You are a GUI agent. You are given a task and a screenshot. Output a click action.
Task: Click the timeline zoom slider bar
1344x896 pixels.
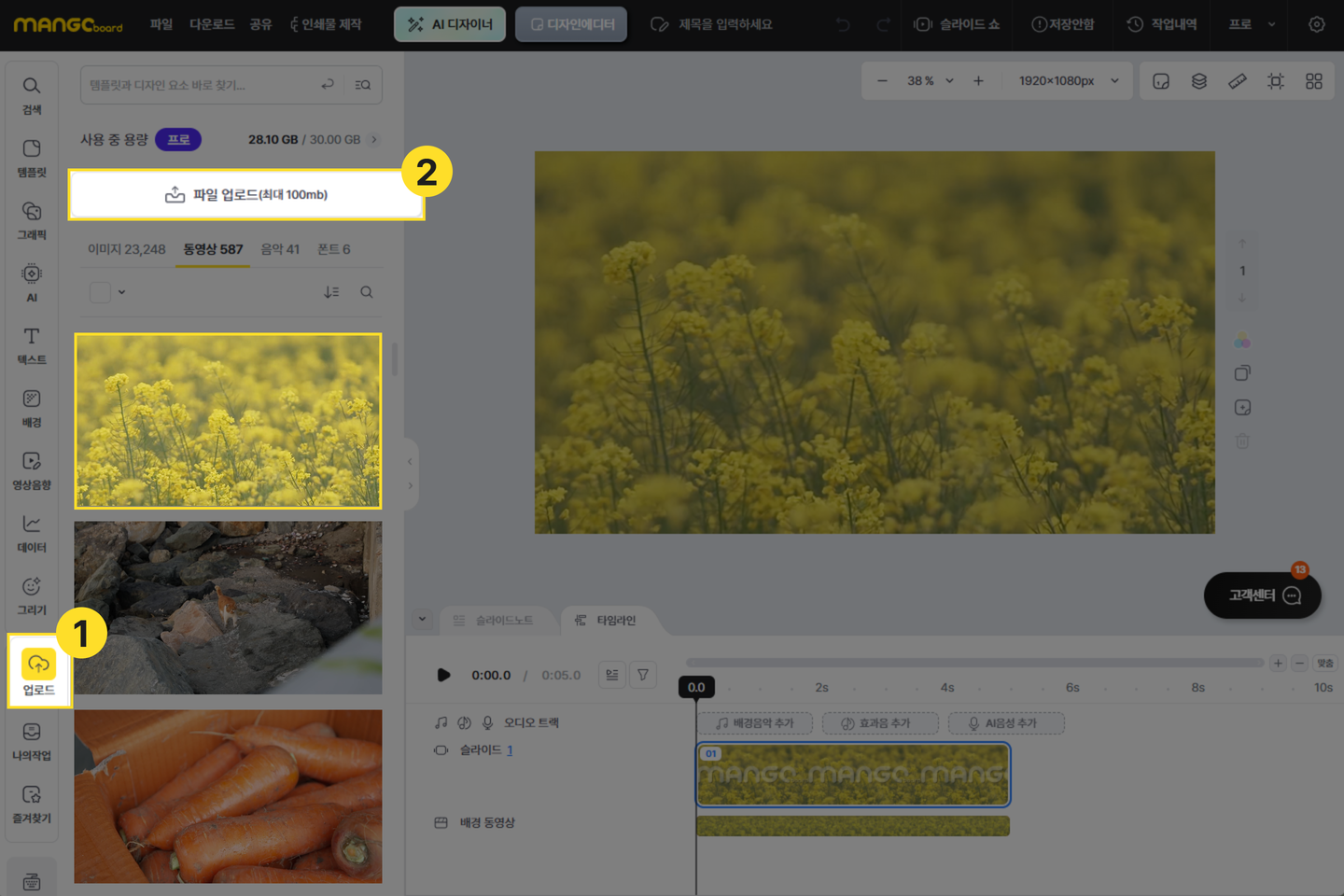point(974,663)
